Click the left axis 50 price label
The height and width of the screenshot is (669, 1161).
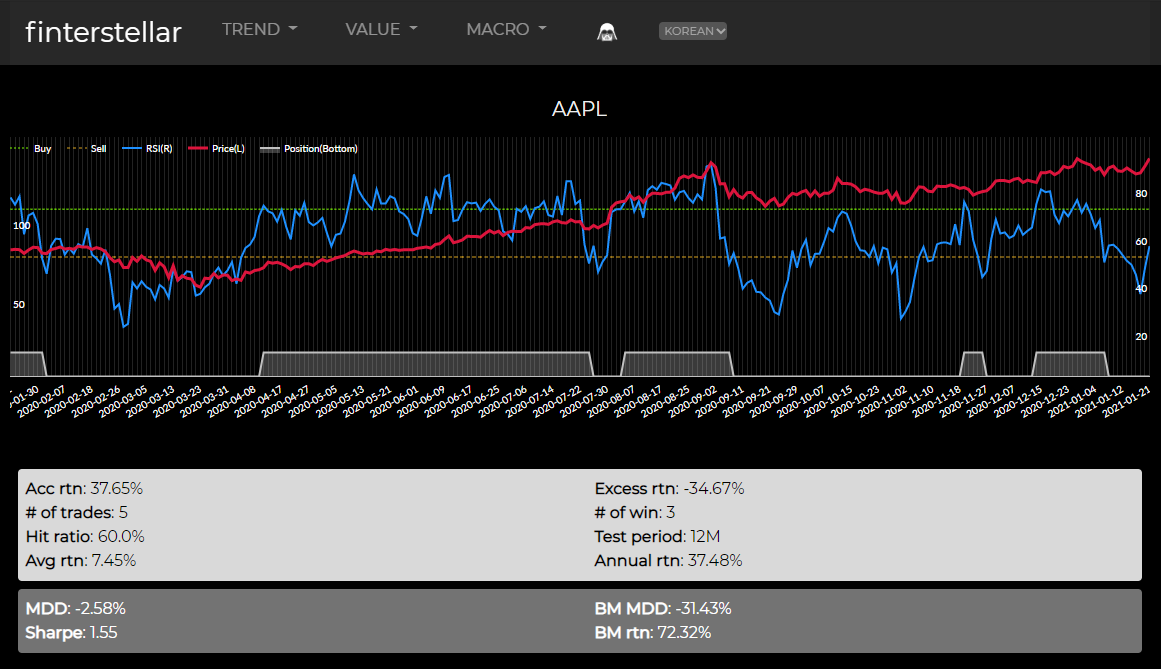tap(19, 305)
